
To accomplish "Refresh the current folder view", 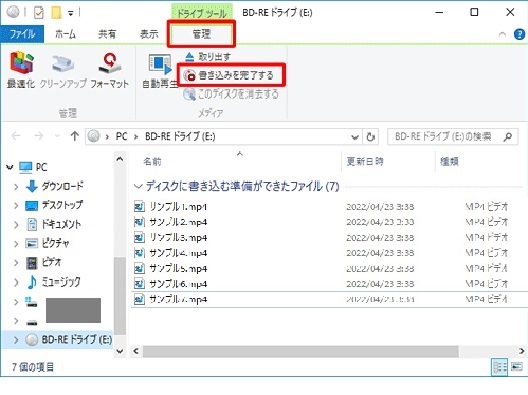I will [x=370, y=137].
